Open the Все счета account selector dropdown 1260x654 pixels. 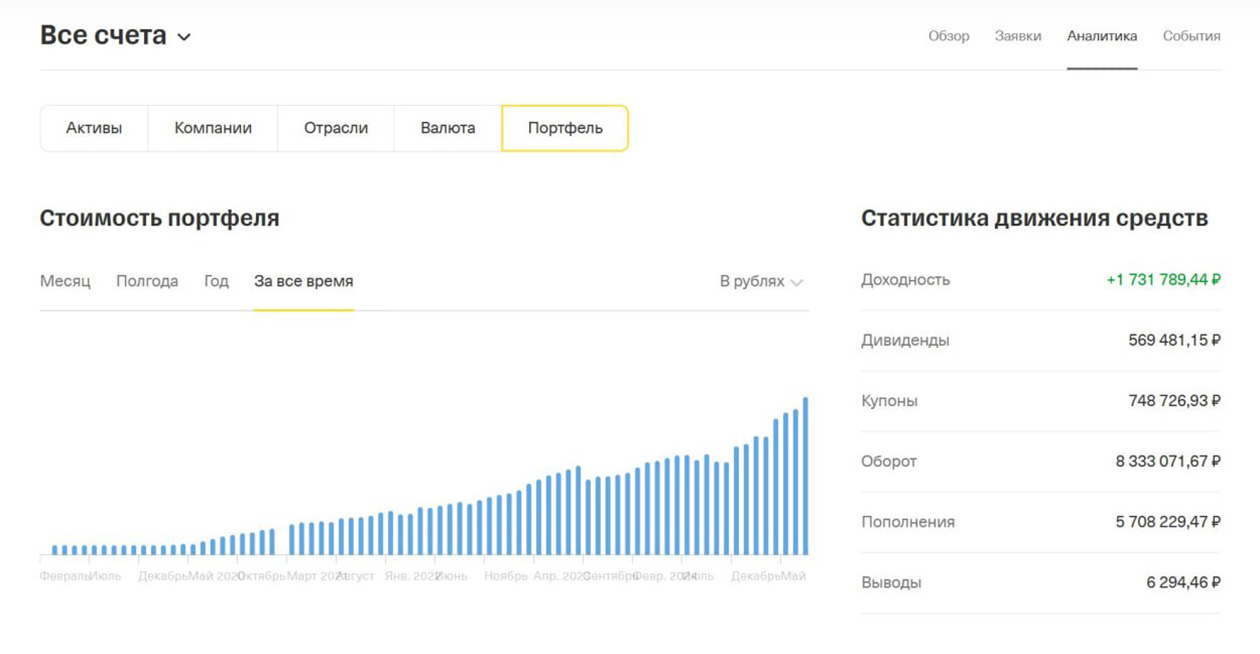pyautogui.click(x=104, y=35)
